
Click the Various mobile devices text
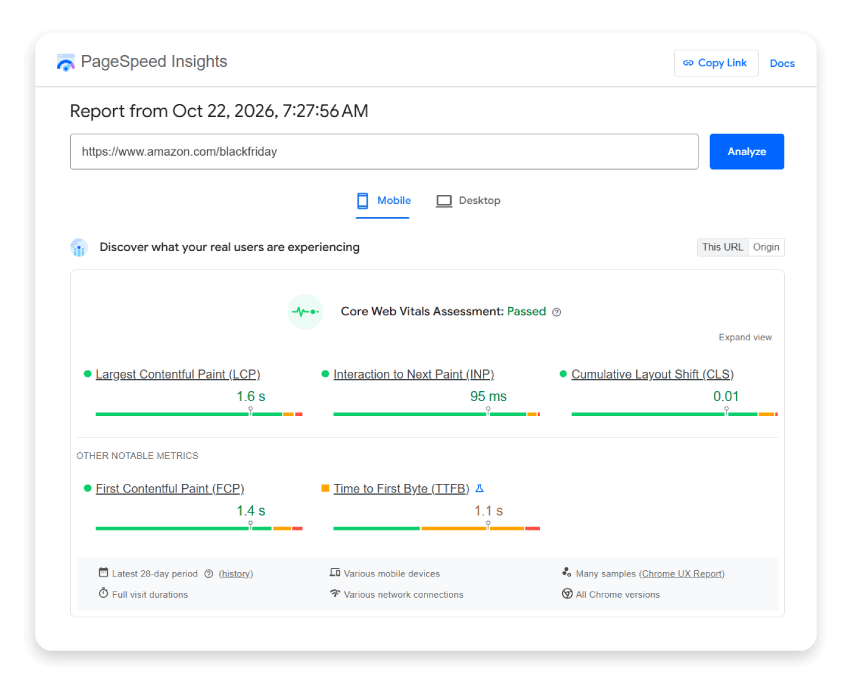pos(392,574)
